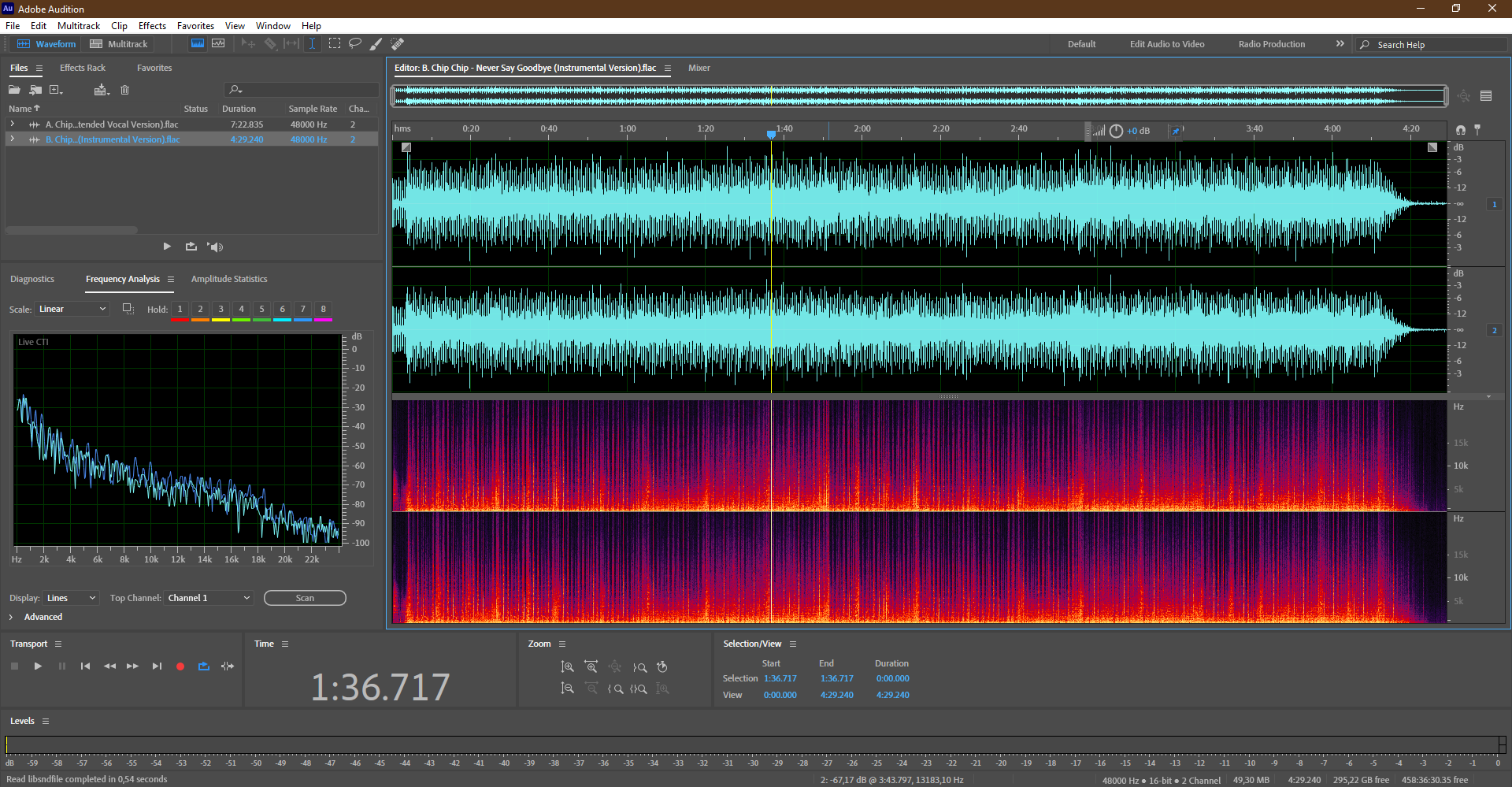Open the Effects menu
Screen dimensions: 1512x787
coord(152,26)
